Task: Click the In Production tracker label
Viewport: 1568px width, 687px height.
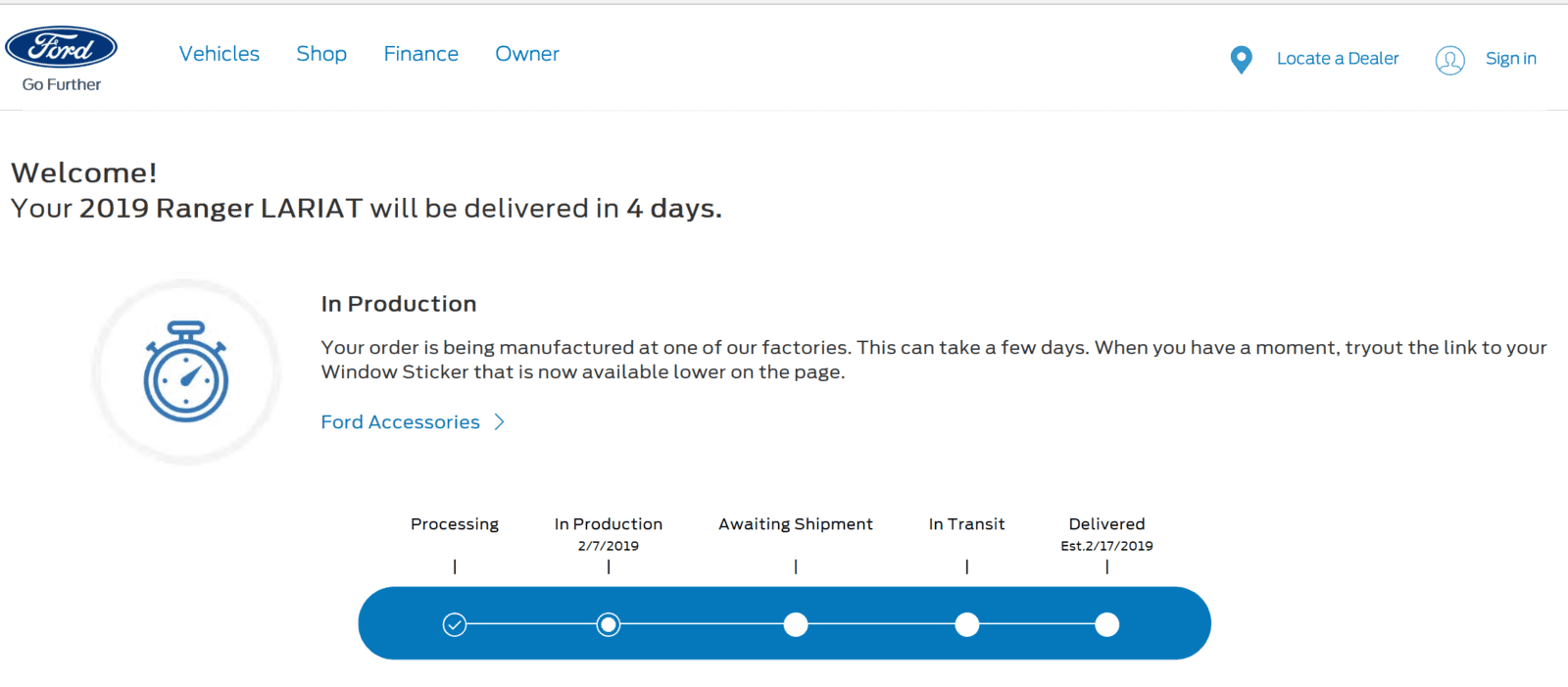Action: 609,524
